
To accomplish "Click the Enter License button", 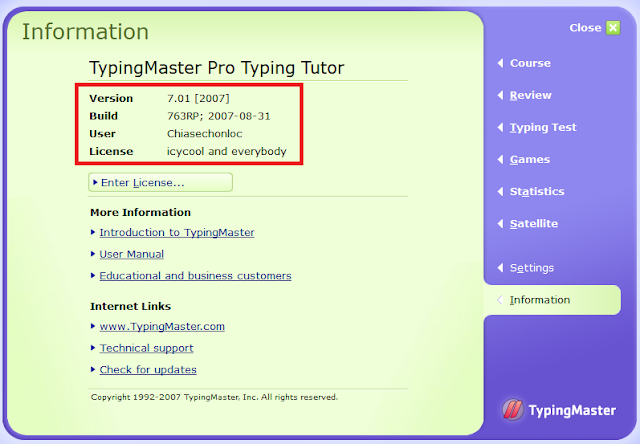I will pos(160,182).
